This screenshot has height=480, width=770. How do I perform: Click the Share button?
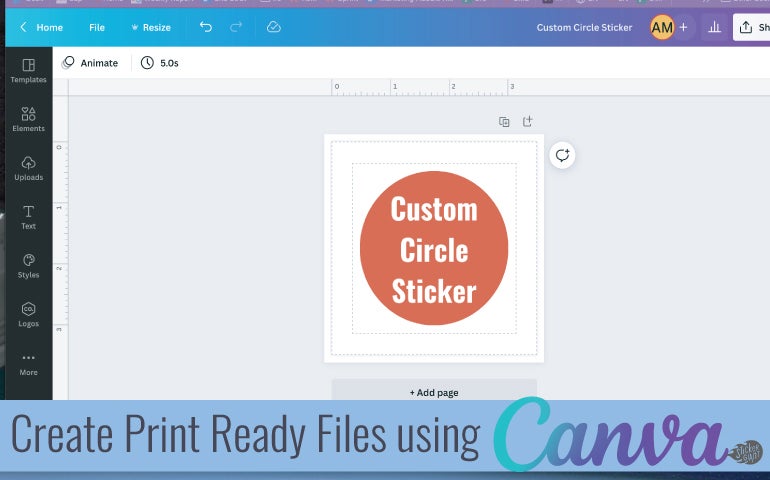coord(752,27)
